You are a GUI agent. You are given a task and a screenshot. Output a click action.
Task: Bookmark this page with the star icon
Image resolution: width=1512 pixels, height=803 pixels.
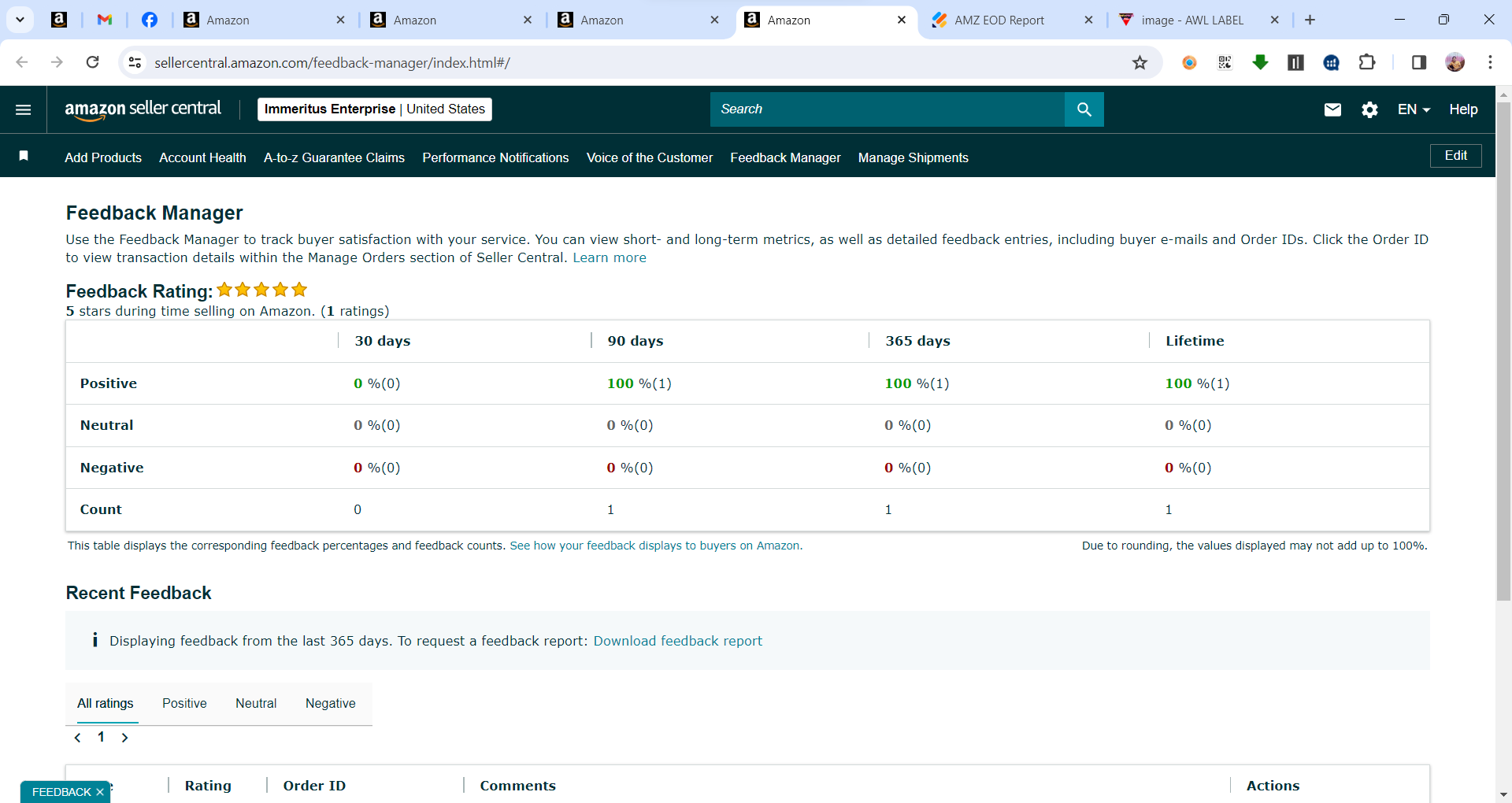coord(1140,63)
